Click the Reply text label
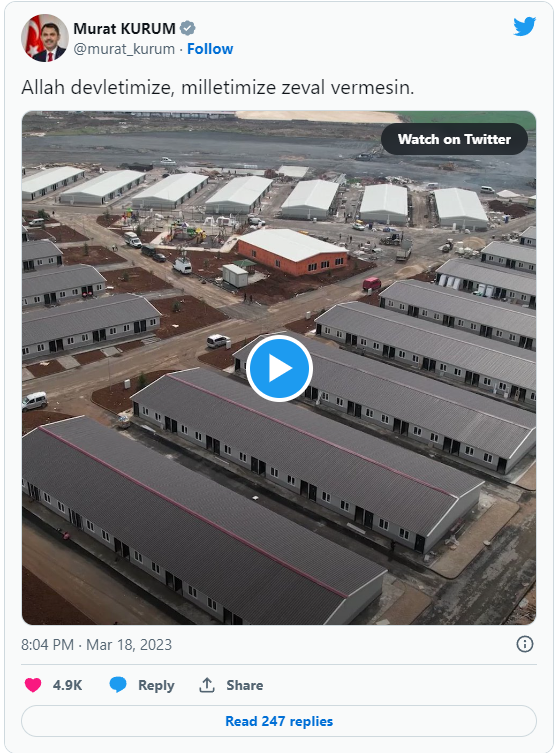This screenshot has width=556, height=753. click(x=156, y=685)
